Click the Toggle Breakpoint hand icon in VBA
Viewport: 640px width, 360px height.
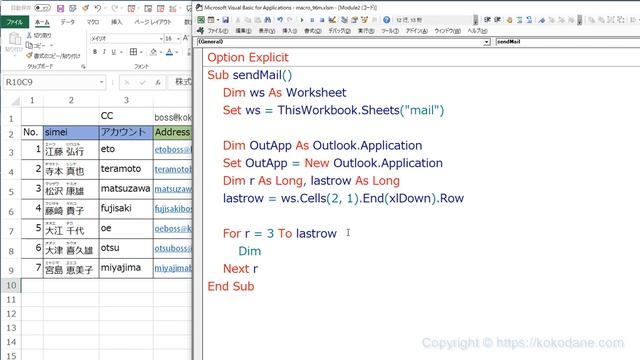[x=509, y=20]
